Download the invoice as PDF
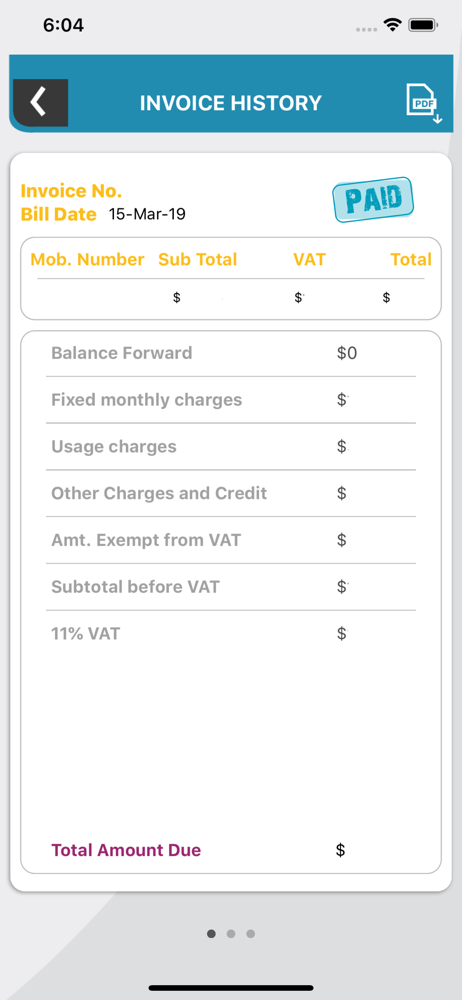Viewport: 462px width, 1000px height. coord(424,103)
